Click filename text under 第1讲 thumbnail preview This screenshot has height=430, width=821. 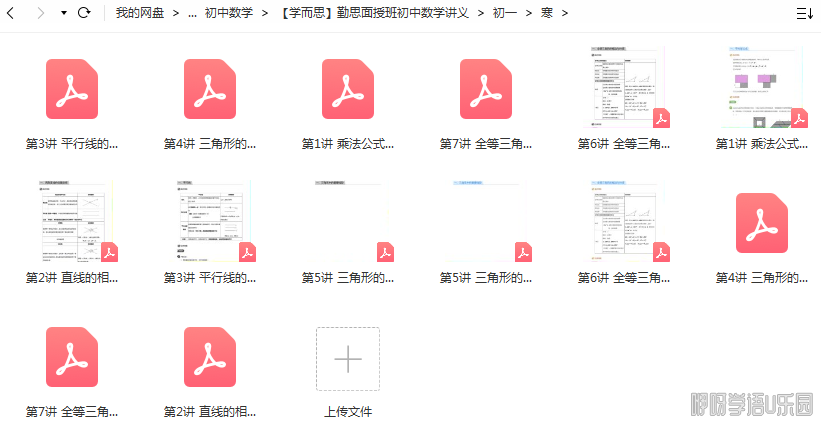pyautogui.click(x=762, y=144)
